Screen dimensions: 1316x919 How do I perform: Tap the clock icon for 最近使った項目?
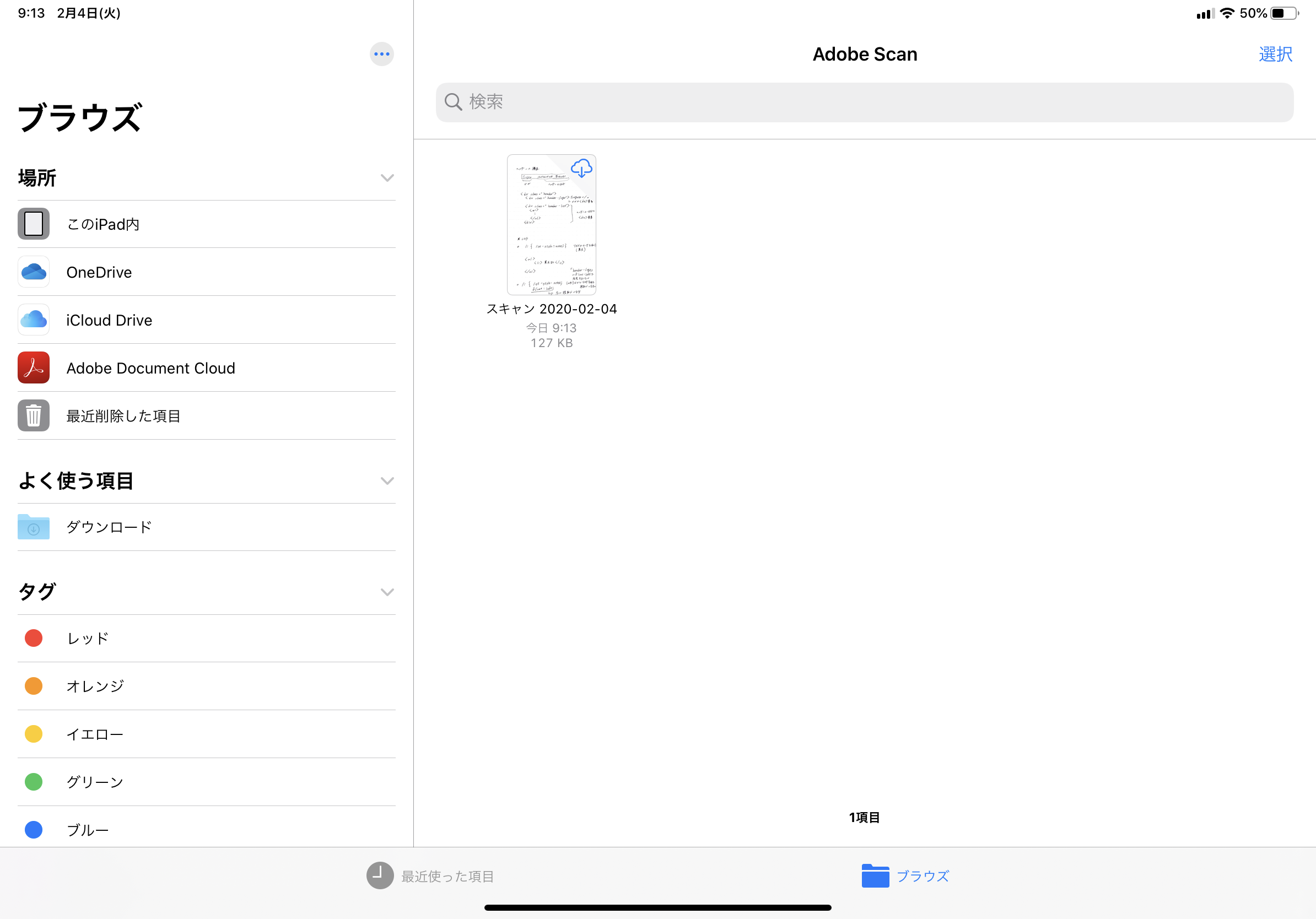coord(380,875)
